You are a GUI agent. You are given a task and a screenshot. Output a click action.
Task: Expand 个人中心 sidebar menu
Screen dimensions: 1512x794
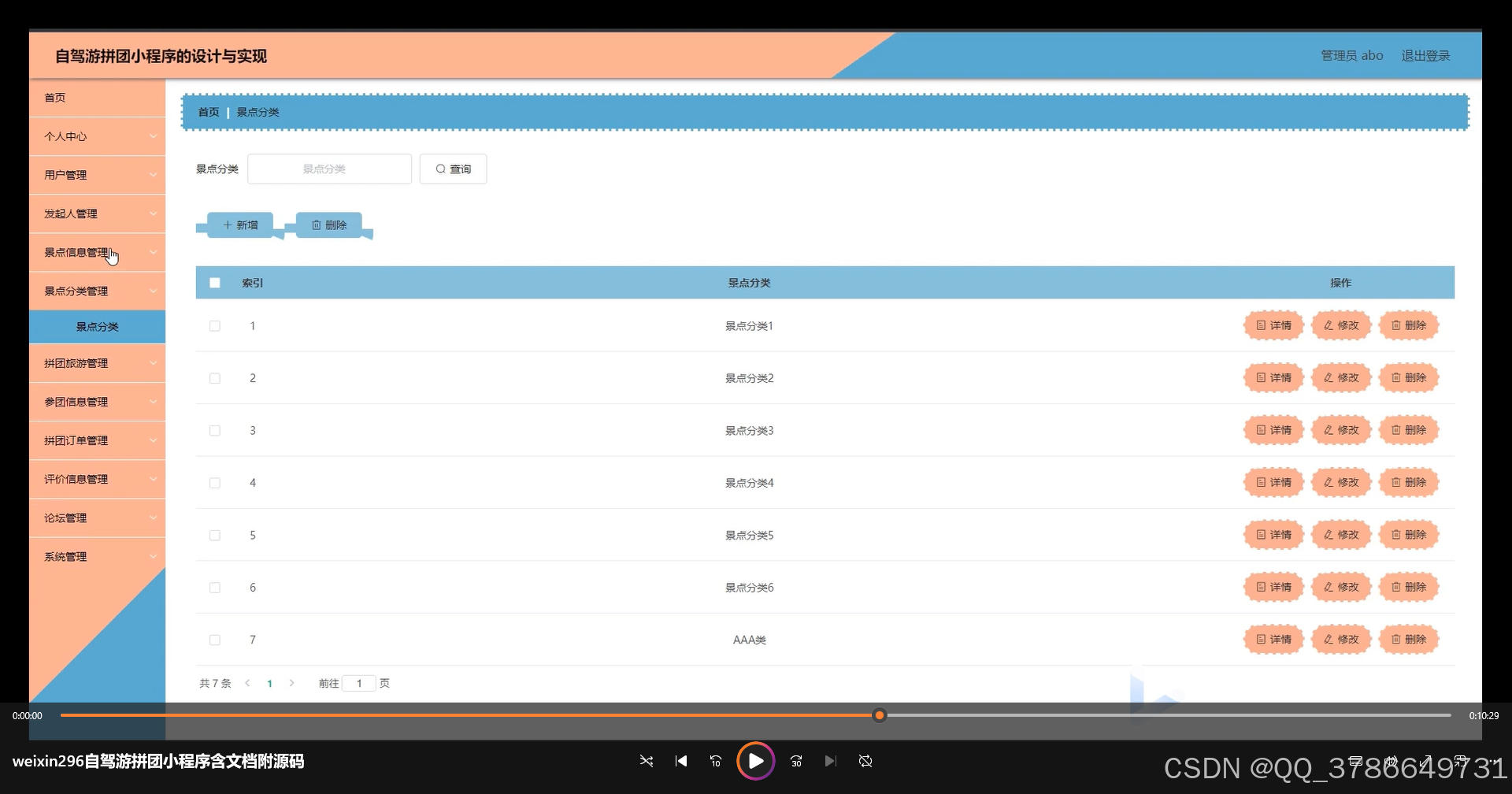point(98,136)
